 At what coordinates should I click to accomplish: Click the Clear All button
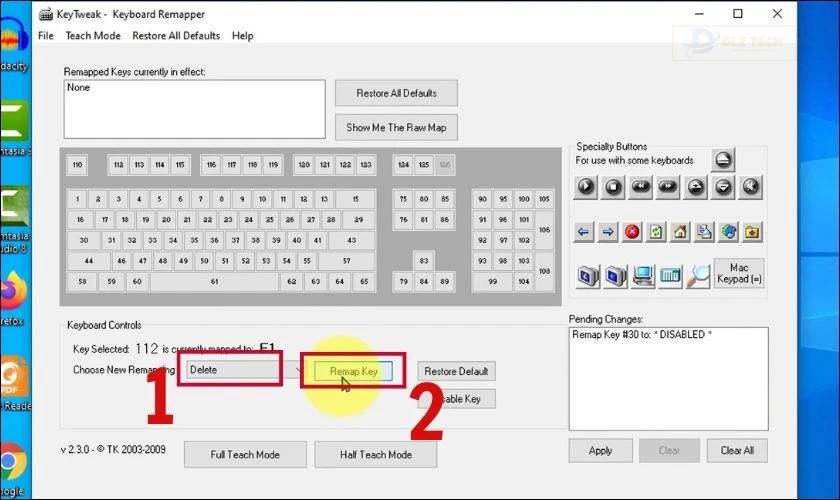(737, 451)
